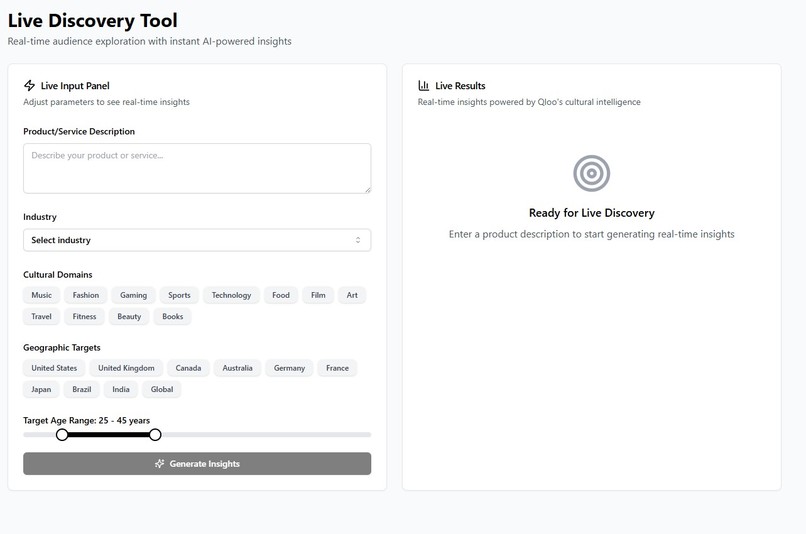Viewport: 806px width, 534px height.
Task: Toggle the Gaming cultural domain chip
Action: [x=134, y=295]
